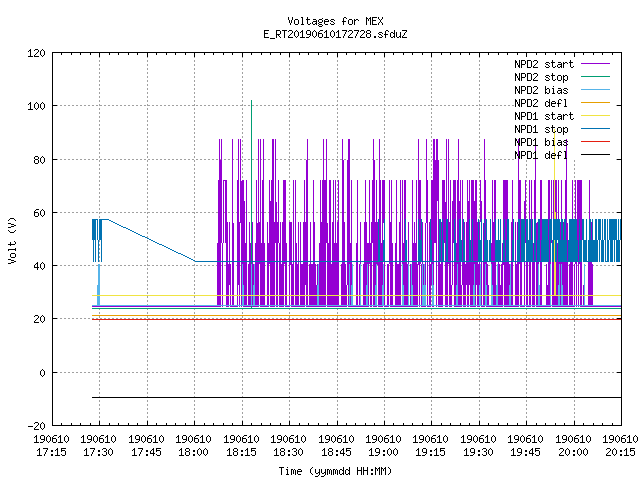640x480 pixels.
Task: Click the y-axis tick value 120
Action: 36,53
